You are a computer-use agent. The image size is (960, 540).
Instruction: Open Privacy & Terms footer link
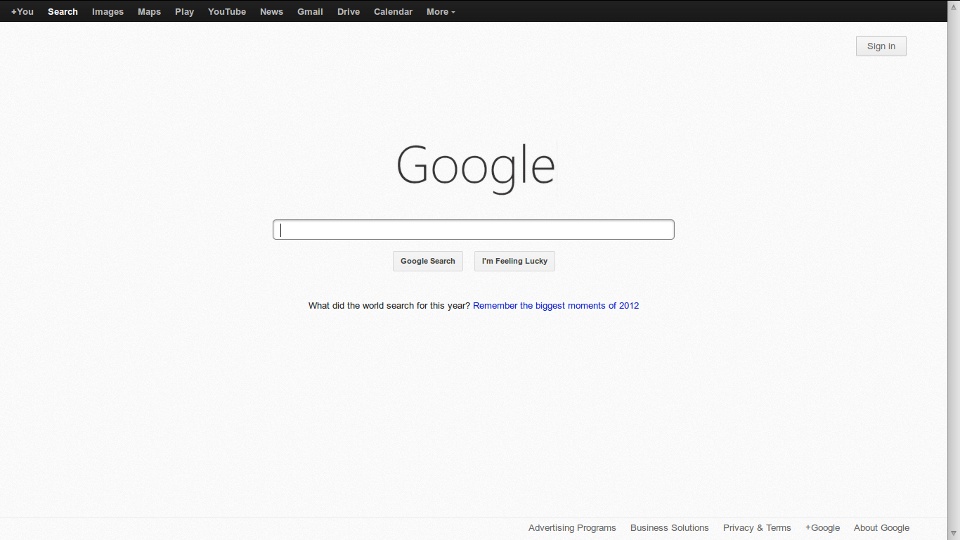tap(757, 528)
